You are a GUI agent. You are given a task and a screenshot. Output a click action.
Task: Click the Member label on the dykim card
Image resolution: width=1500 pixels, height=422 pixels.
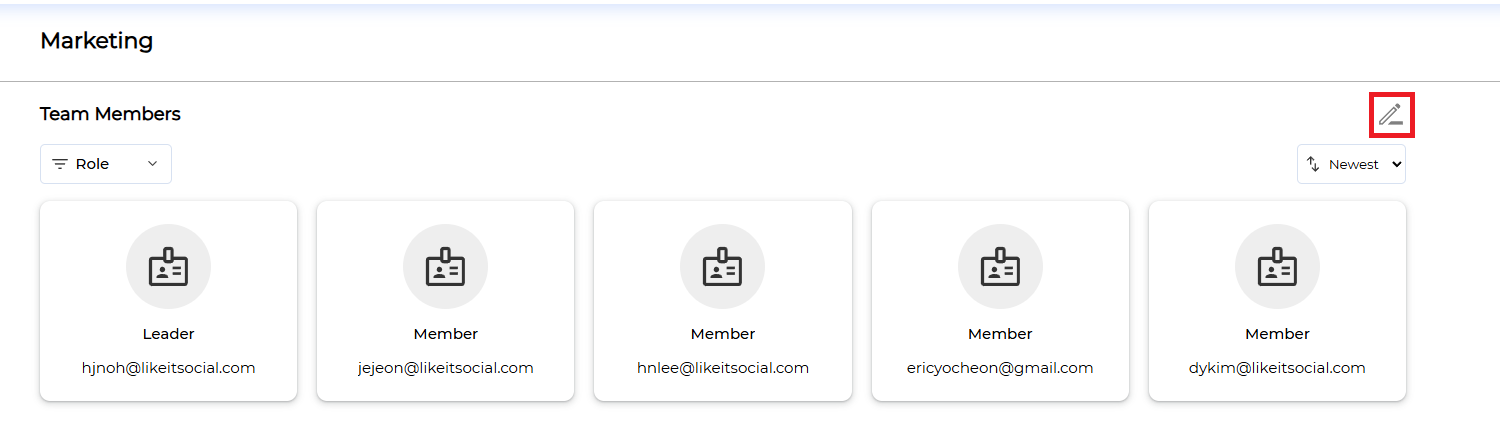pyautogui.click(x=1277, y=334)
